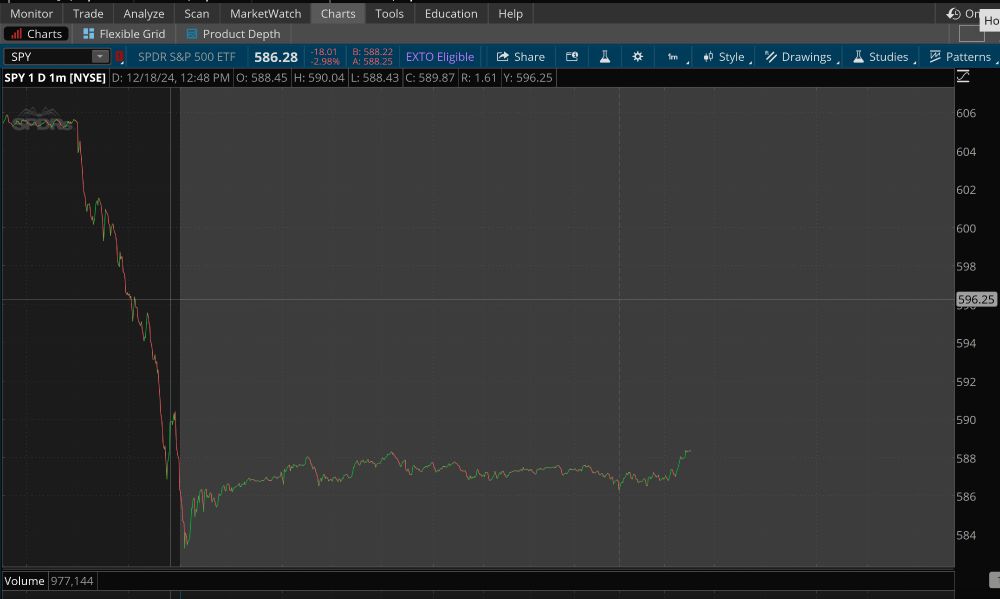Click the high value H: 590.04
This screenshot has width=1000, height=599.
(319, 78)
